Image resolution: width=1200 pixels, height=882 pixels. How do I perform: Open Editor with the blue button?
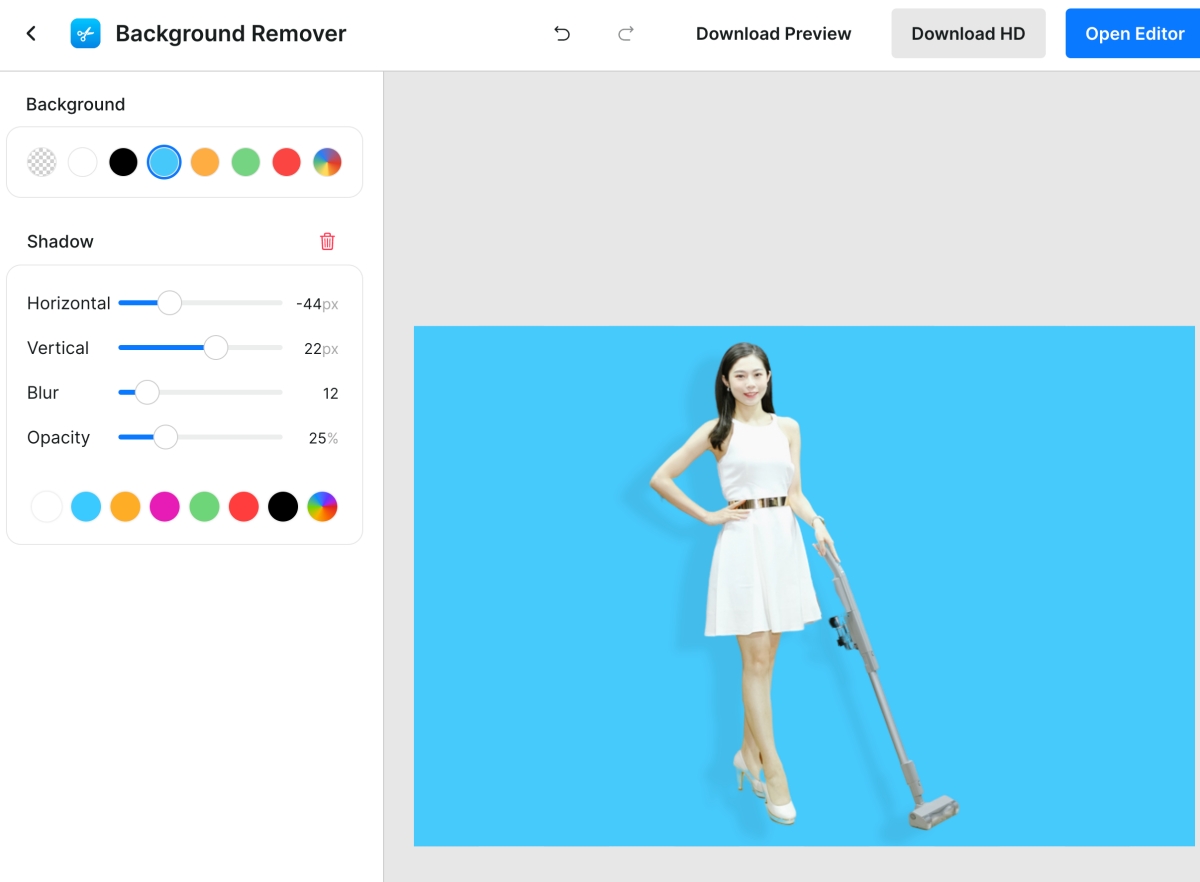[x=1134, y=34]
